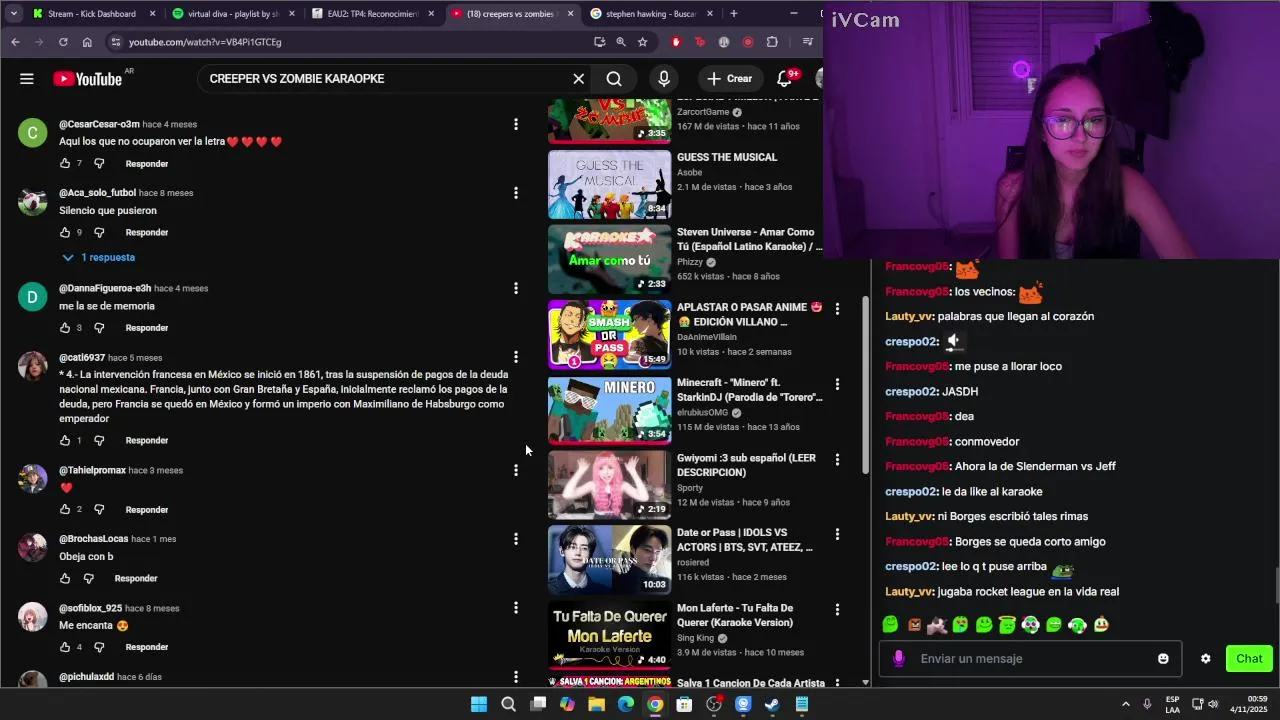Image resolution: width=1280 pixels, height=720 pixels.
Task: Switch to the 'stephen hawking' Google tab
Action: tap(649, 14)
